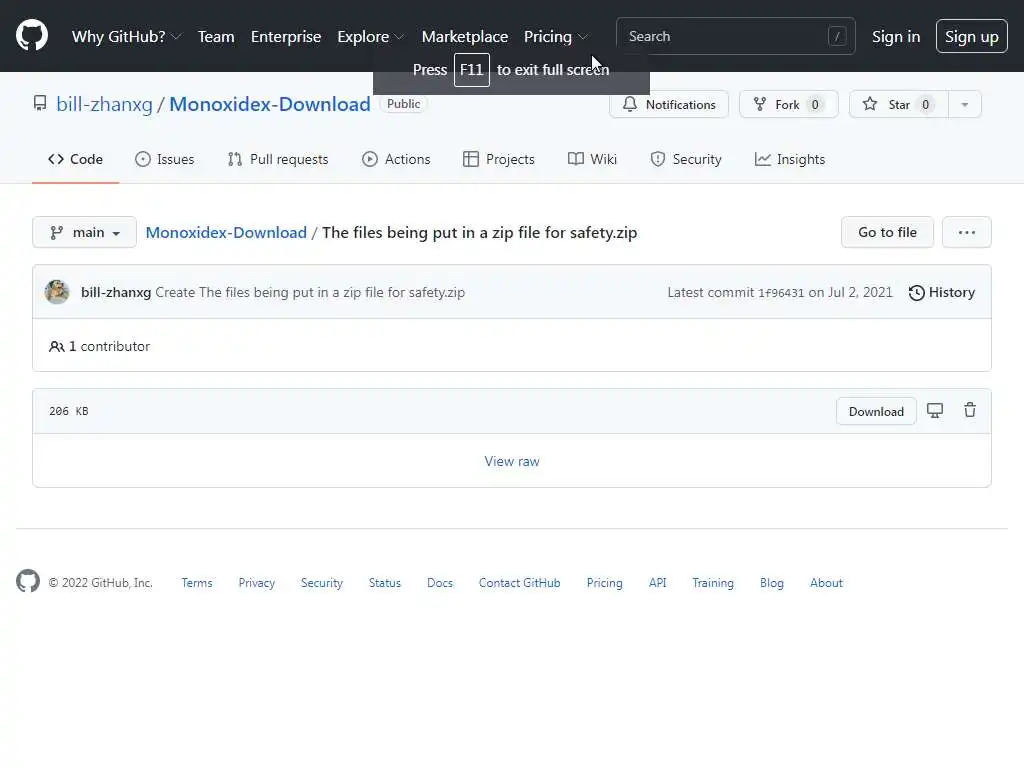Open file with GitHub Desktop icon
1024x768 pixels.
click(x=935, y=411)
